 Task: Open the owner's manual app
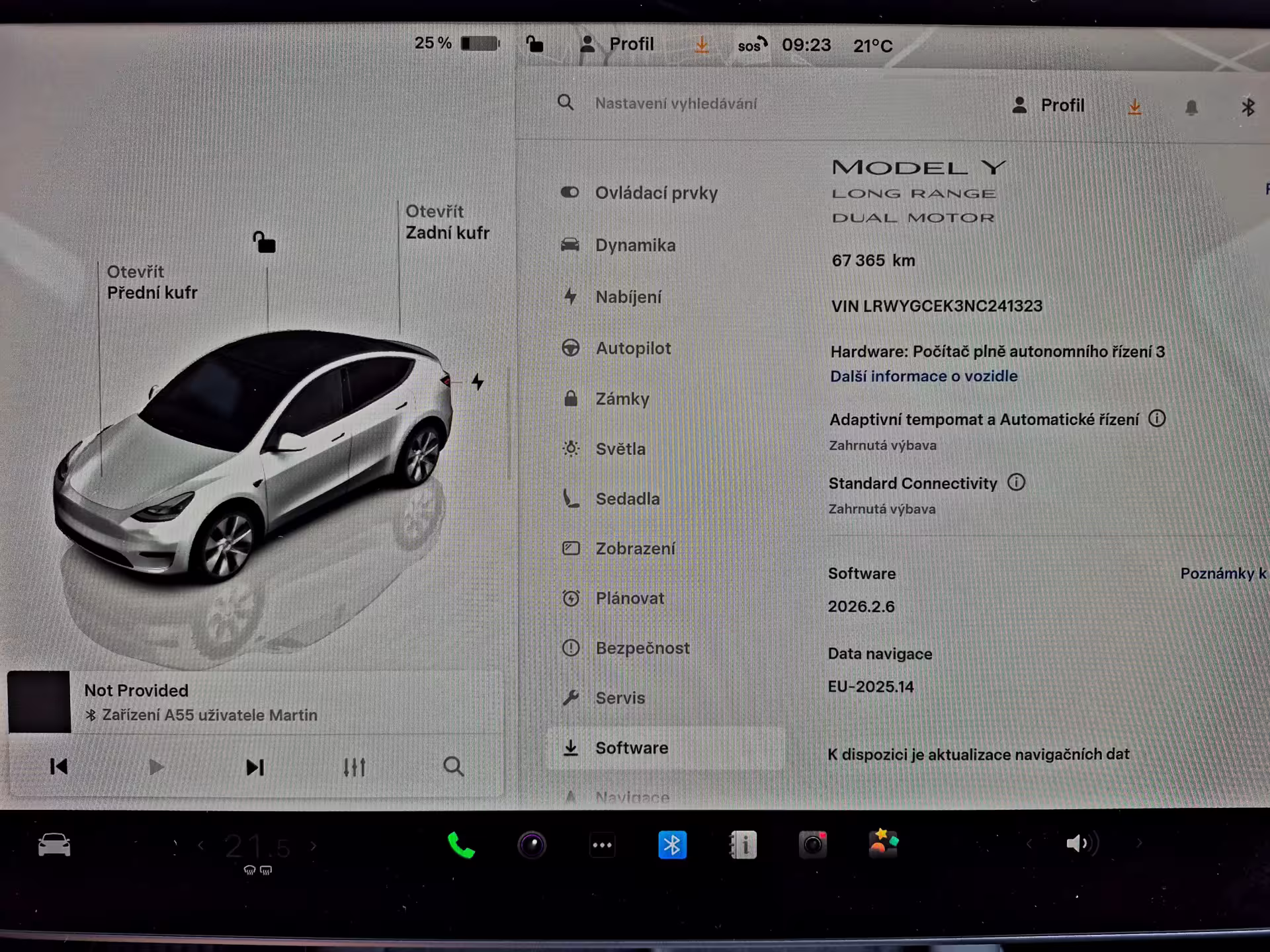[743, 845]
